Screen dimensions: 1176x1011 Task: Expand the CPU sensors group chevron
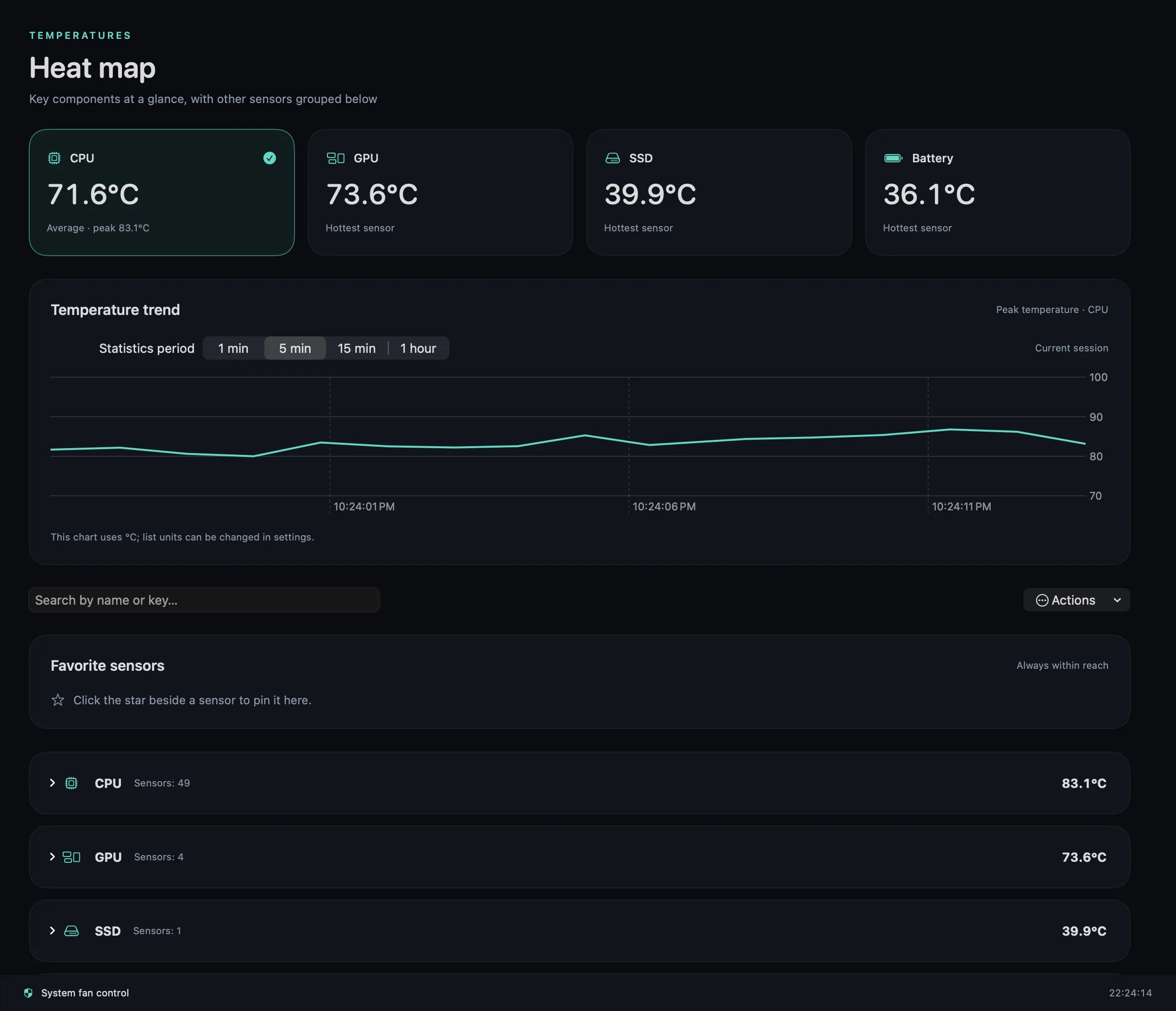(x=52, y=783)
